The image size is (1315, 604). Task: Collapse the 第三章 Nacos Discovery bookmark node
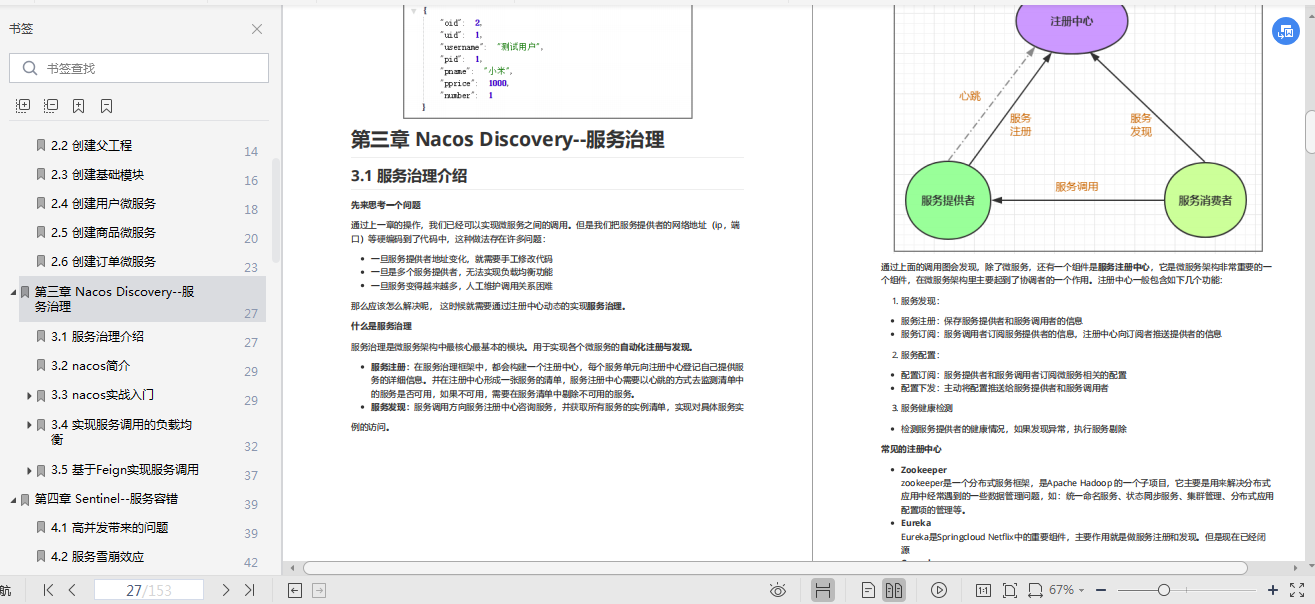pos(13,292)
